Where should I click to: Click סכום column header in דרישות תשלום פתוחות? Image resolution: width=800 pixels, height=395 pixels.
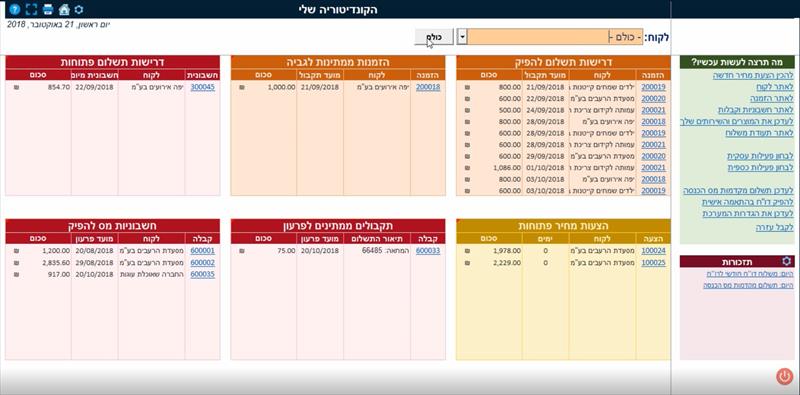coord(38,75)
